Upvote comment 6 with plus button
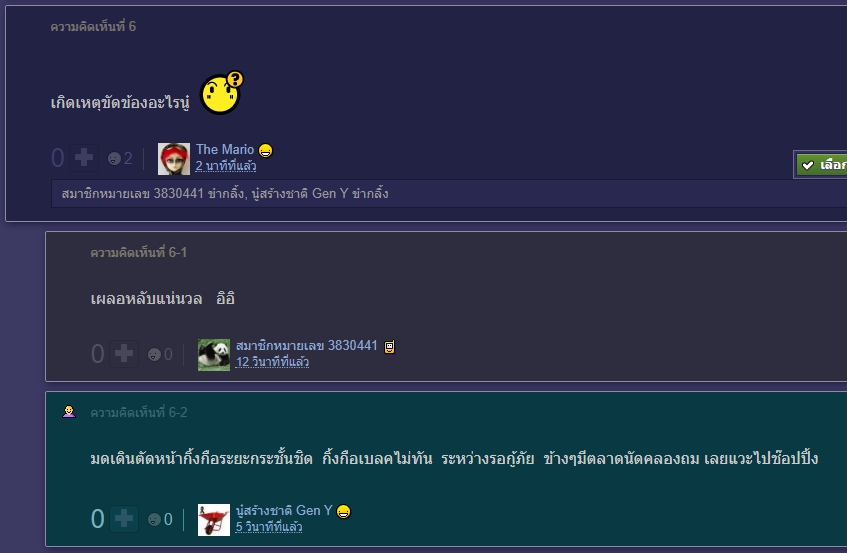The image size is (847, 553). [x=84, y=158]
